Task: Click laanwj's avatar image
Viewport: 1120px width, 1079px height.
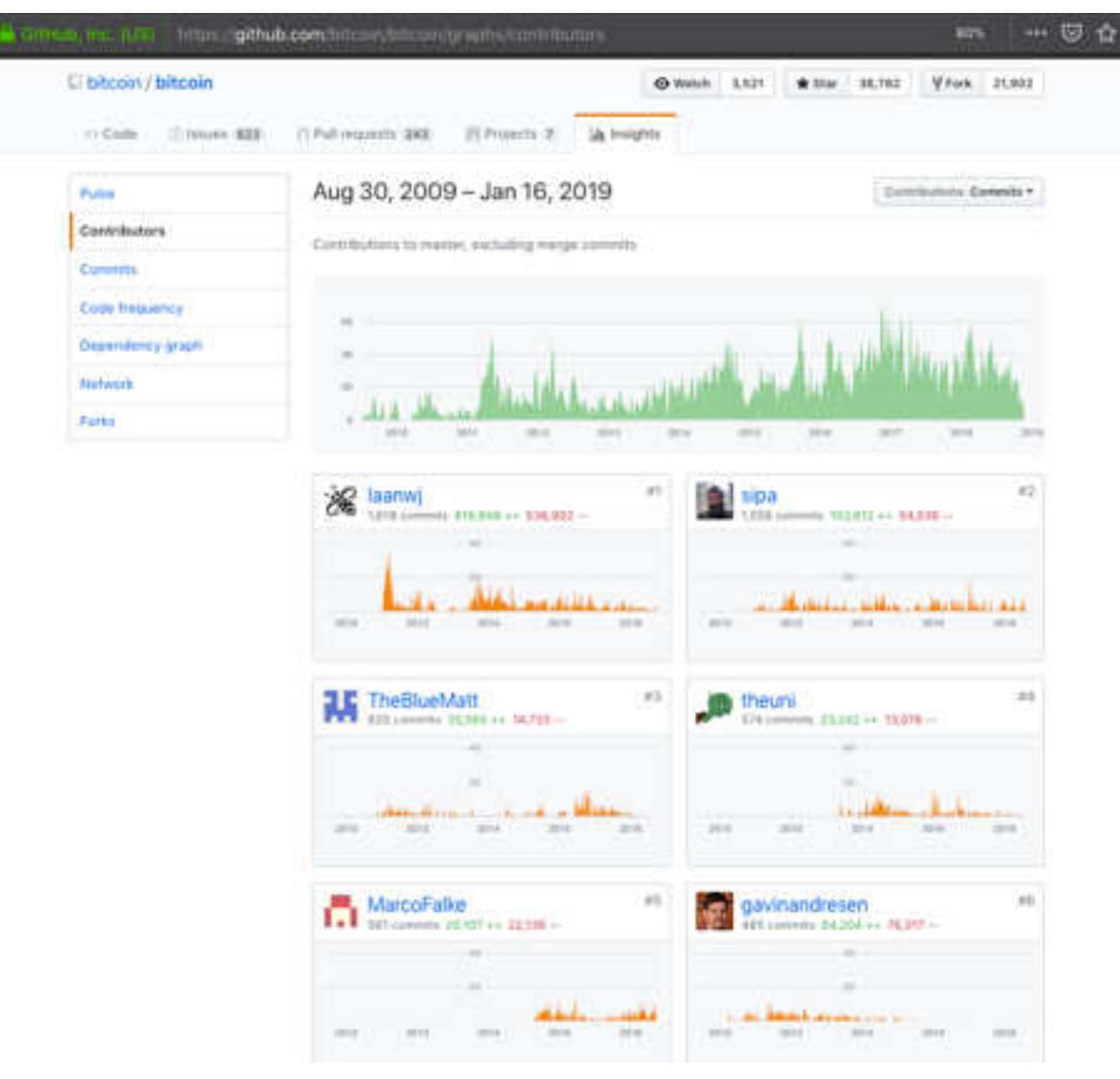Action: click(x=342, y=500)
